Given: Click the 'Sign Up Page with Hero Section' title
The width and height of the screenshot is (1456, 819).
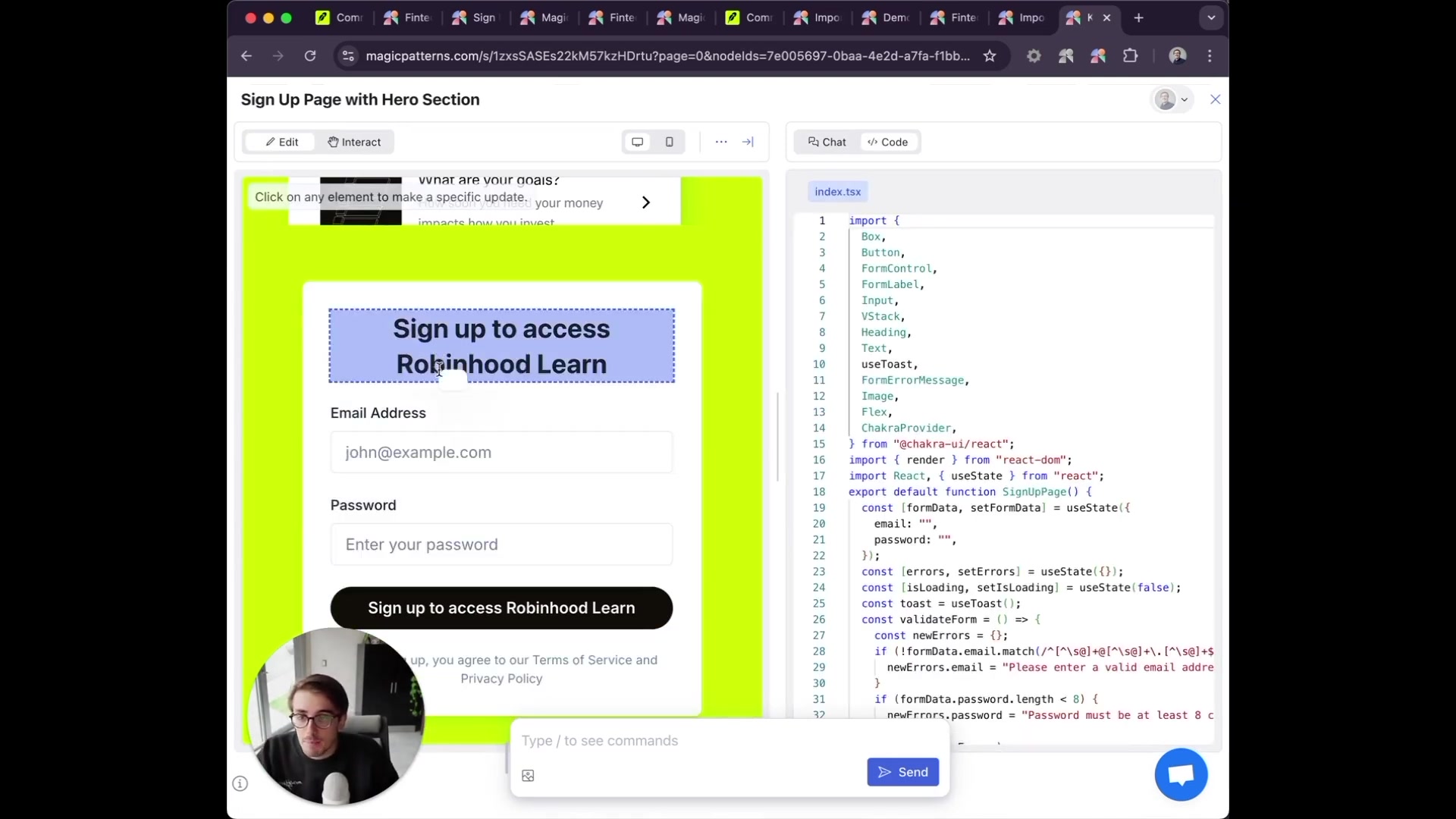Looking at the screenshot, I should pyautogui.click(x=360, y=99).
